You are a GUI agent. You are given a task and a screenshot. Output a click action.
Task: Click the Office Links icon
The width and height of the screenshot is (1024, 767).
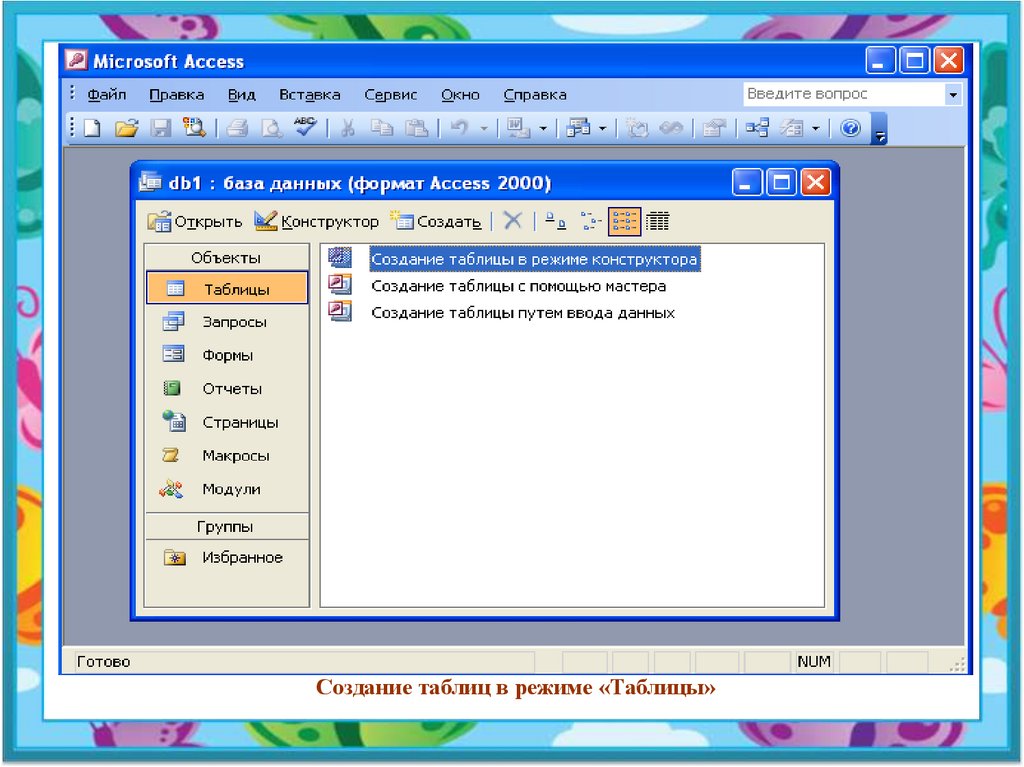(519, 127)
